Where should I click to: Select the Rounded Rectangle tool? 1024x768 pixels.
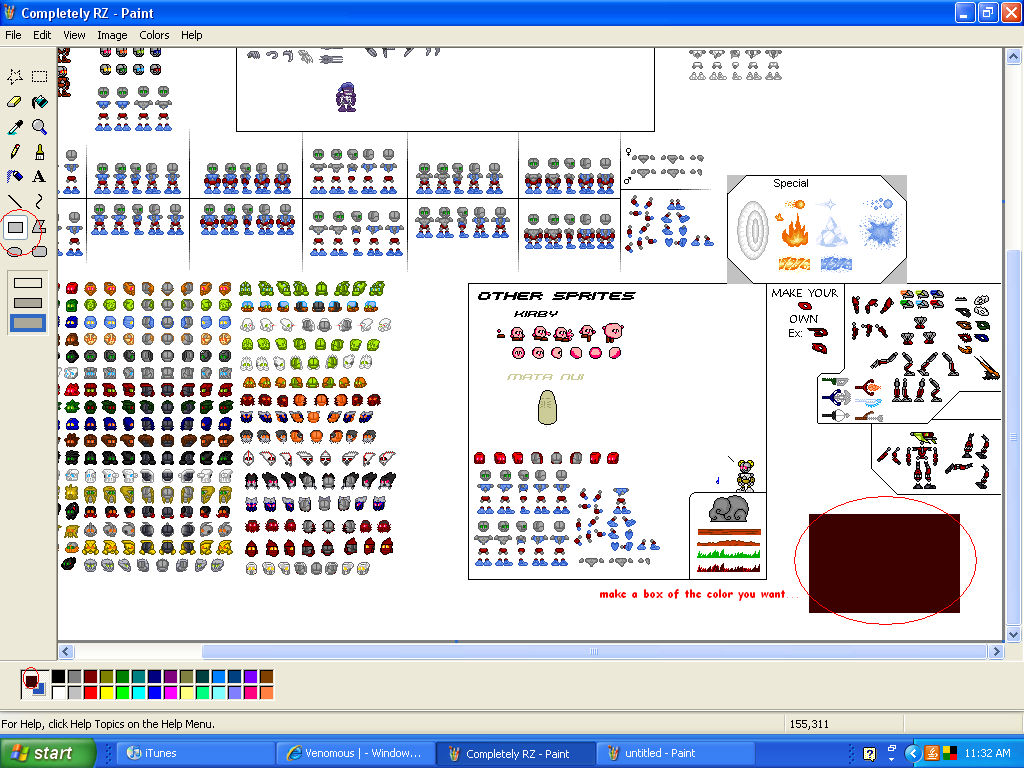click(39, 251)
